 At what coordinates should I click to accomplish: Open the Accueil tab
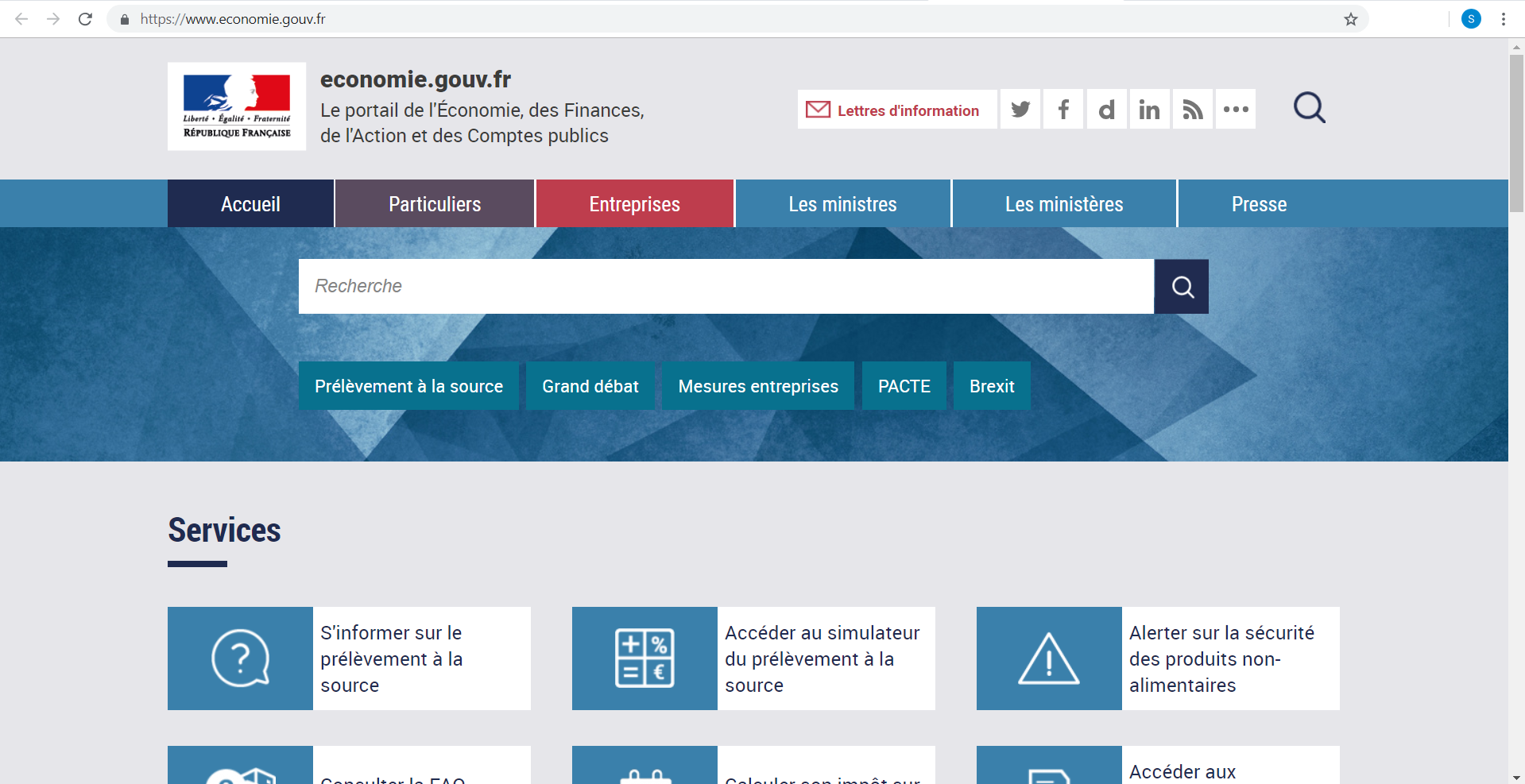pos(250,203)
